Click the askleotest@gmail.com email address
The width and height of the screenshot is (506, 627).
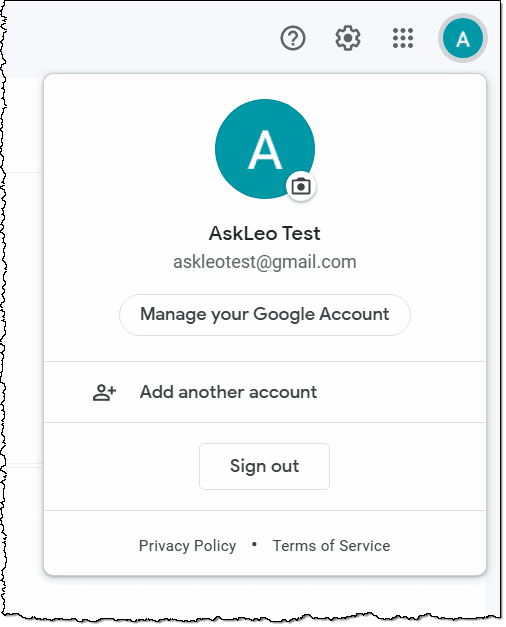264,262
